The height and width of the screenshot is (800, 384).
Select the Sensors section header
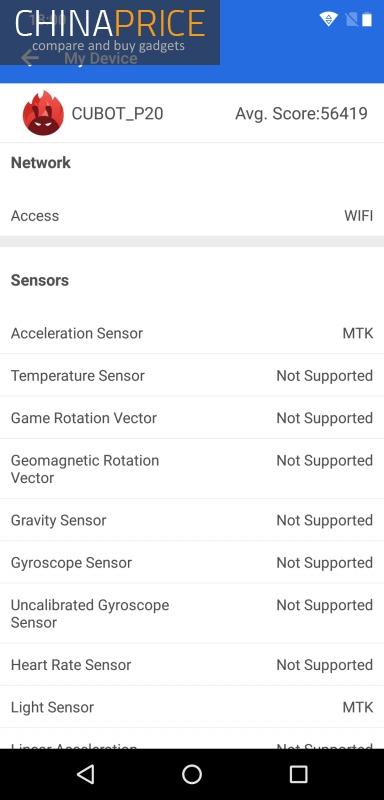click(40, 280)
